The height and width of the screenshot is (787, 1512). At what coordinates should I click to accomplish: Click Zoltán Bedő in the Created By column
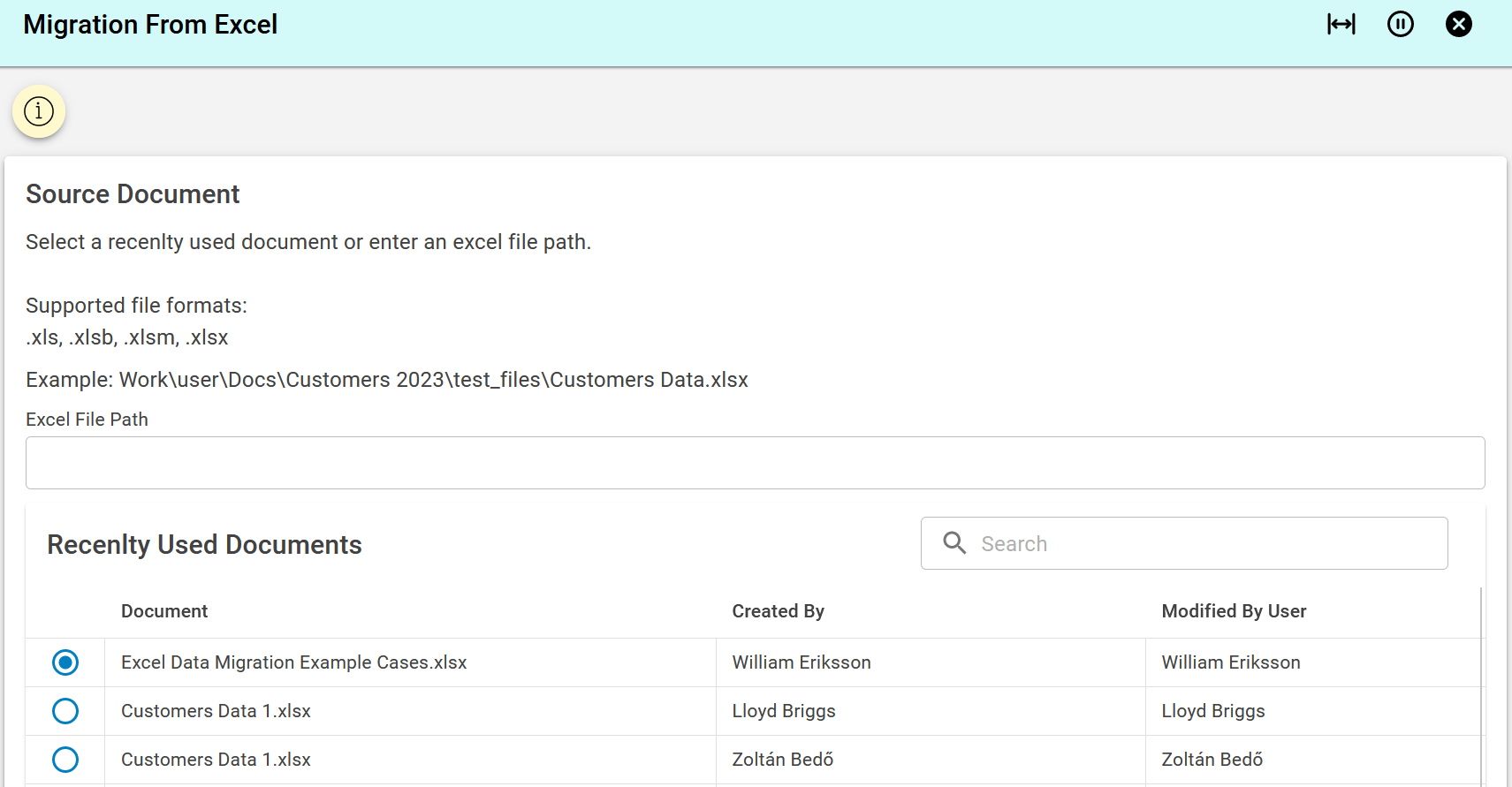[782, 760]
